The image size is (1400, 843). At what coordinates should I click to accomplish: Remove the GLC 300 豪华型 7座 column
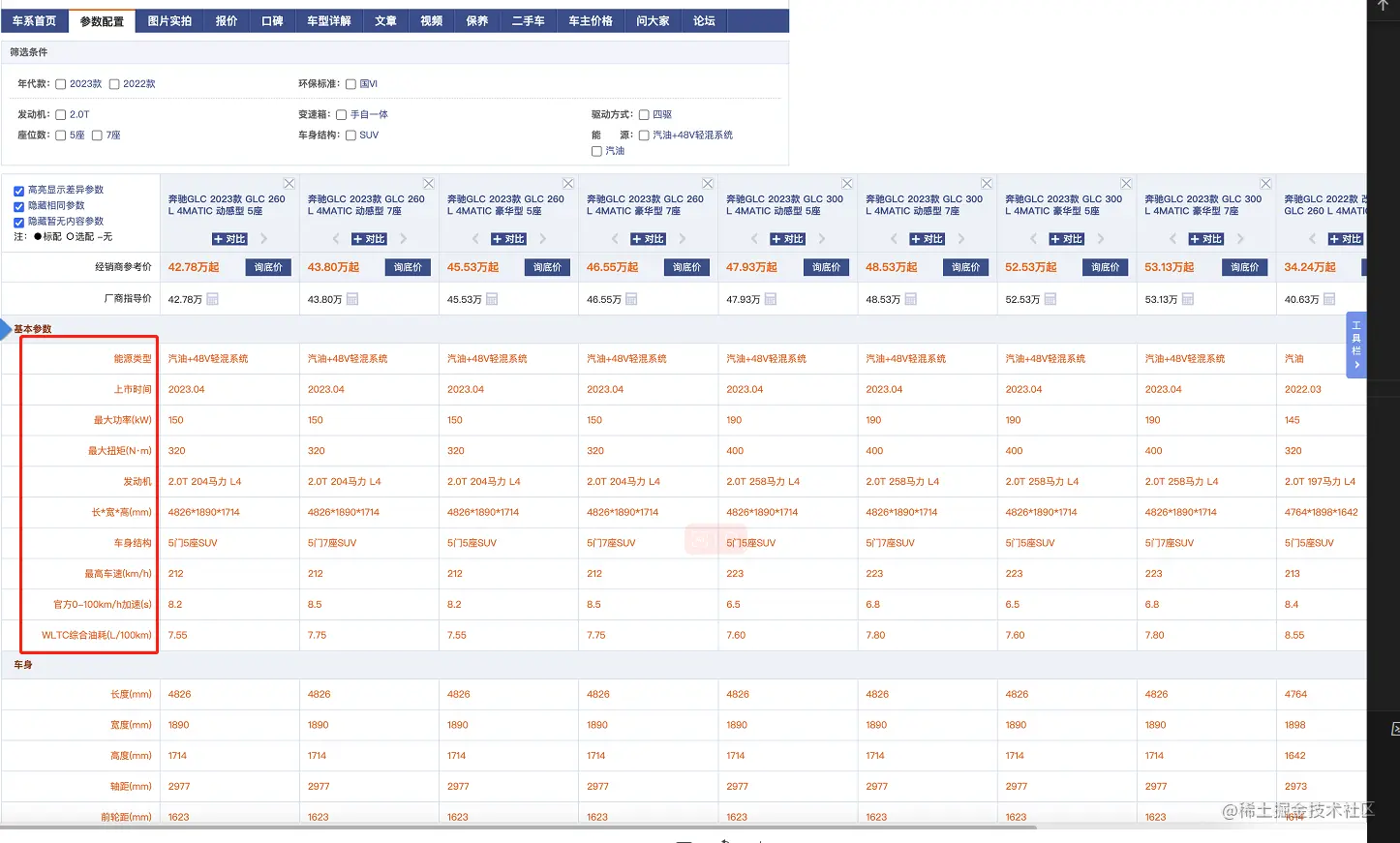tap(1264, 184)
